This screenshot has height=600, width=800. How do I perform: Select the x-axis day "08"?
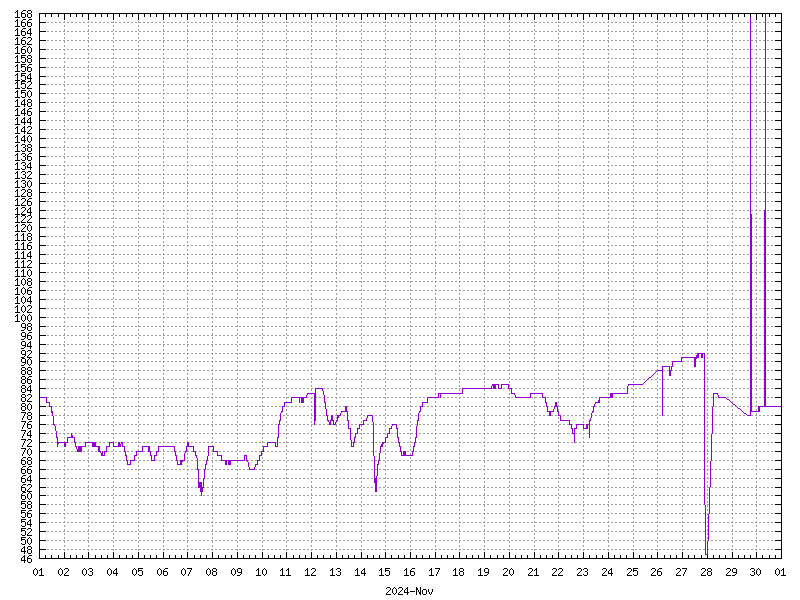coord(212,572)
